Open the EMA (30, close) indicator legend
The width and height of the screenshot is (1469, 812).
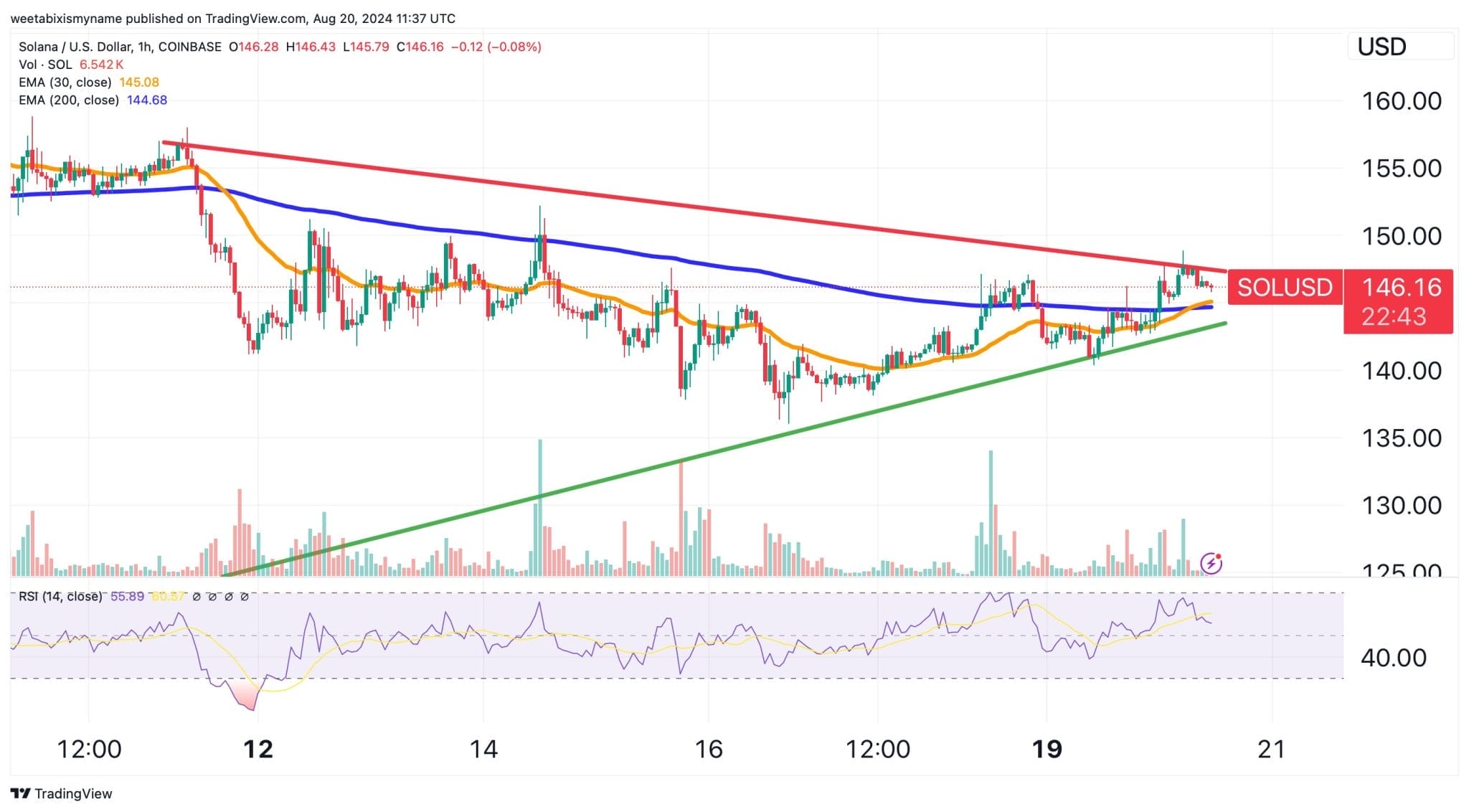(65, 82)
